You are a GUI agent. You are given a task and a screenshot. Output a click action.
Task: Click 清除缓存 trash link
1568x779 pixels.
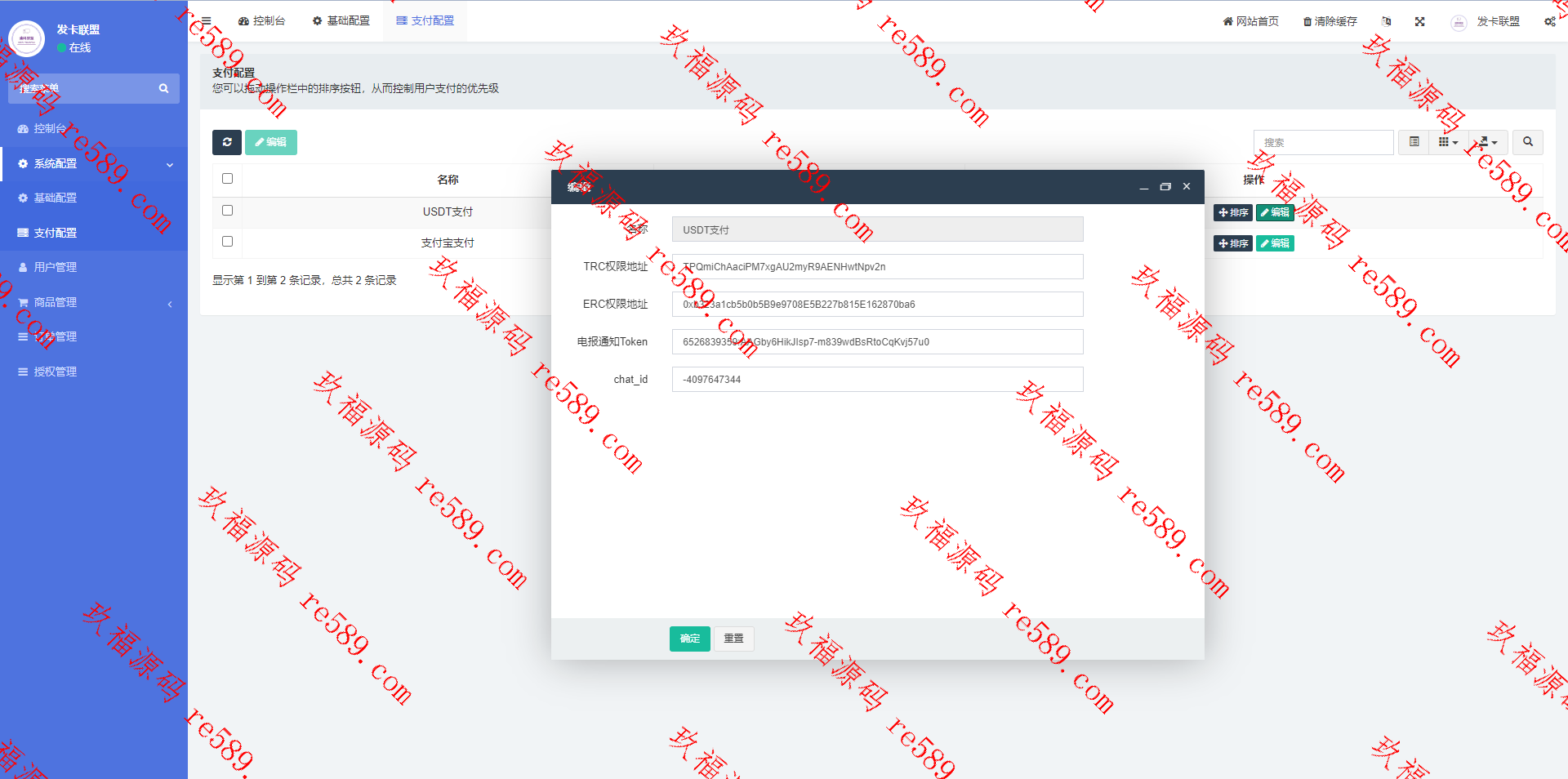[1330, 21]
